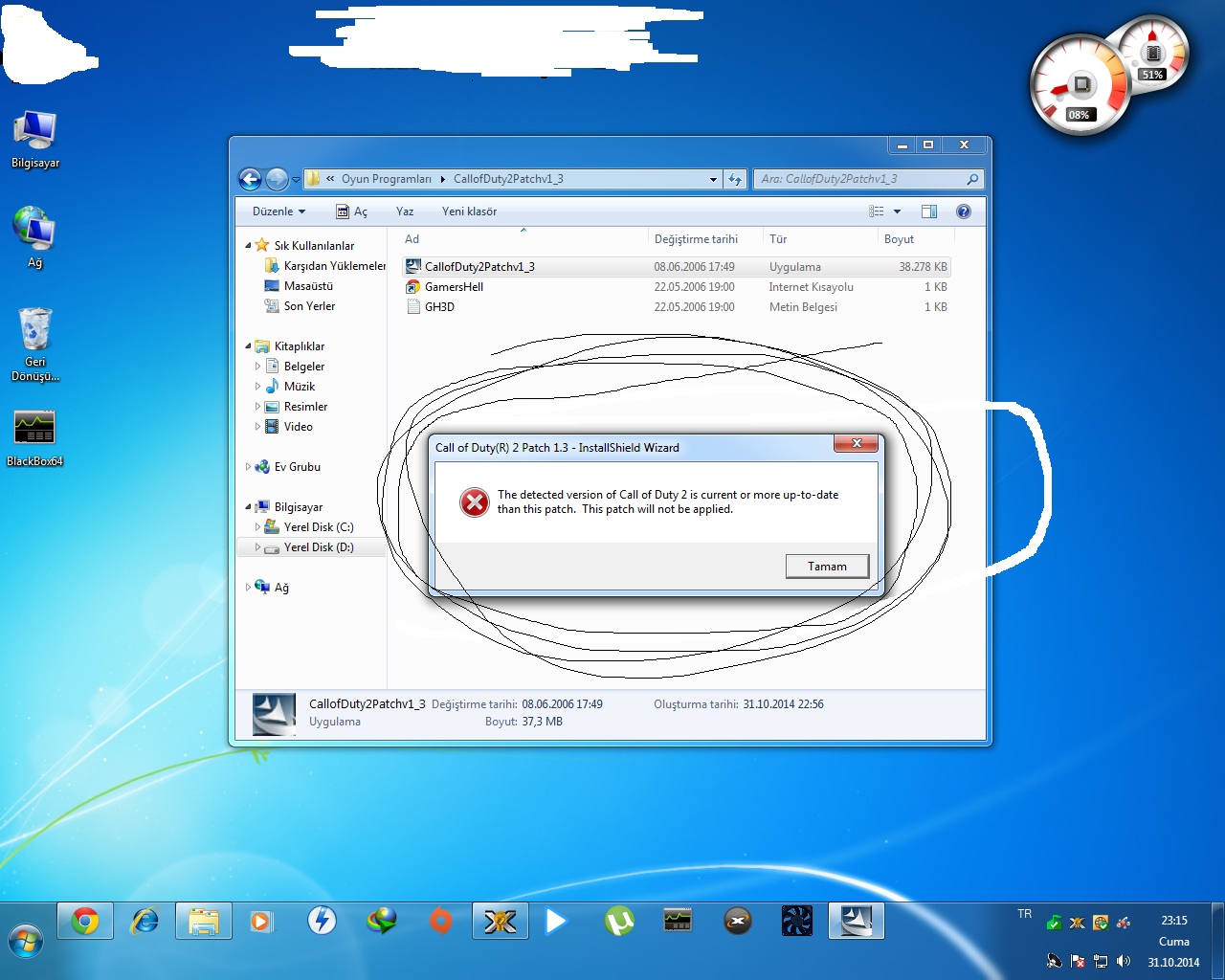Open Karşıdan Yüklemeler in the sidebar
The height and width of the screenshot is (980, 1225).
(324, 266)
